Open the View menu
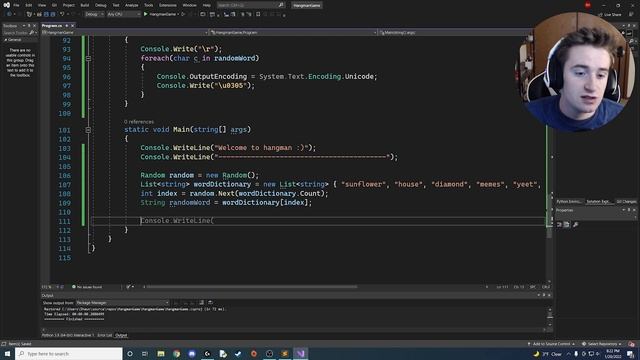This screenshot has height=360, width=640. [x=42, y=5]
